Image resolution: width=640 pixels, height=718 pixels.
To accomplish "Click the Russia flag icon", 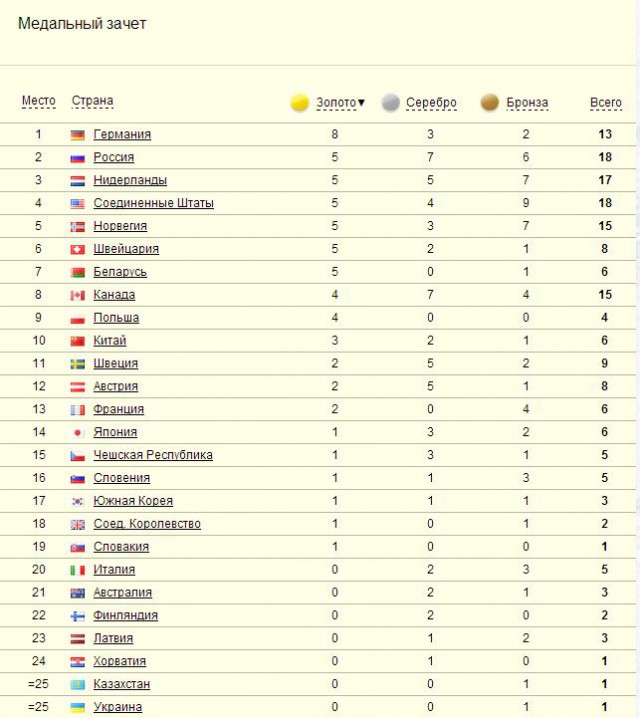I will 77,158.
